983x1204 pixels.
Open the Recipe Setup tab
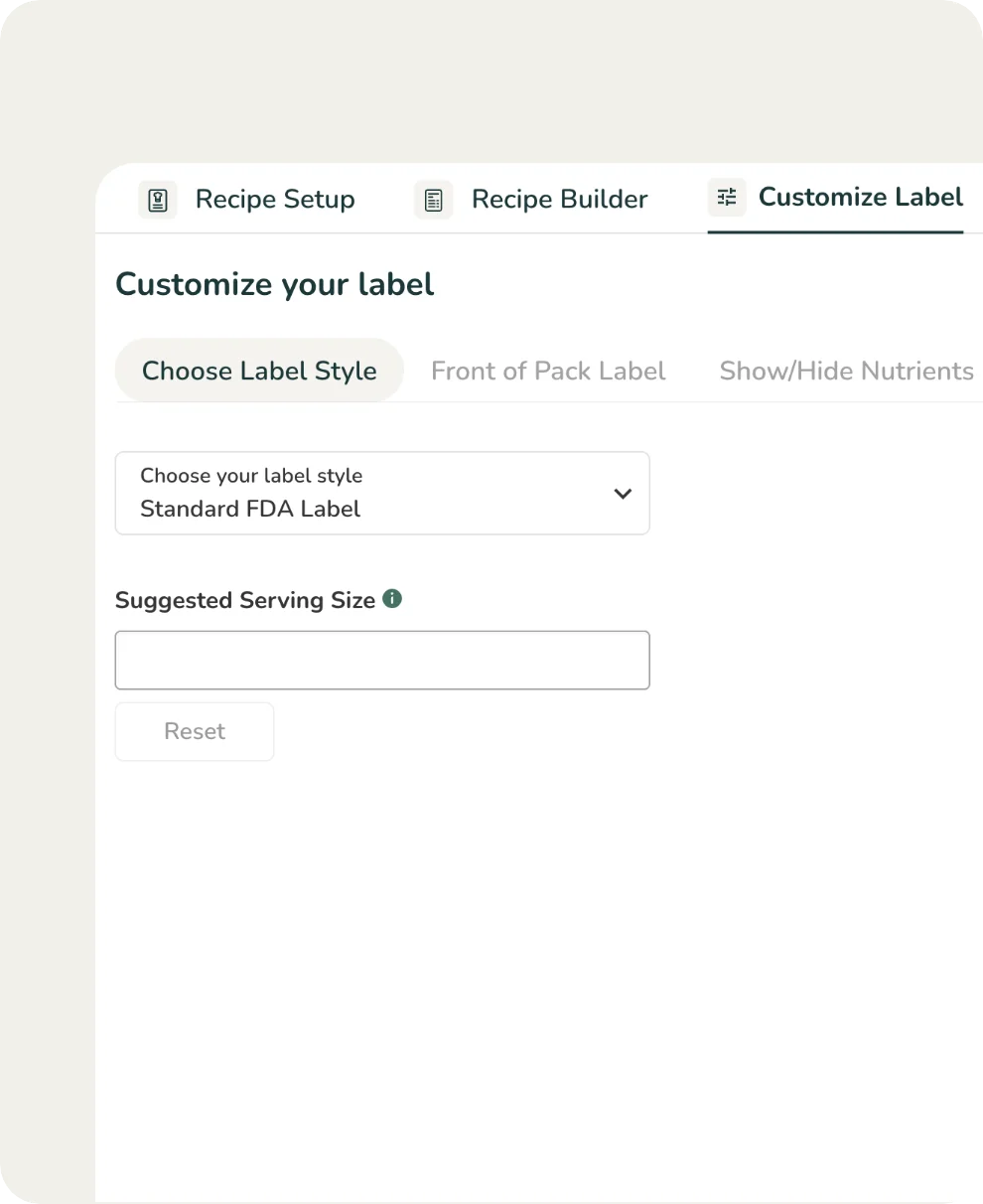coord(274,200)
